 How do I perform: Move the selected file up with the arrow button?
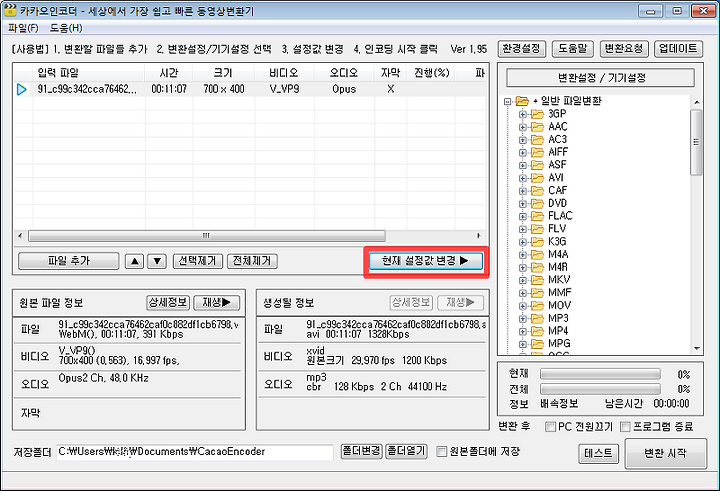pos(135,261)
